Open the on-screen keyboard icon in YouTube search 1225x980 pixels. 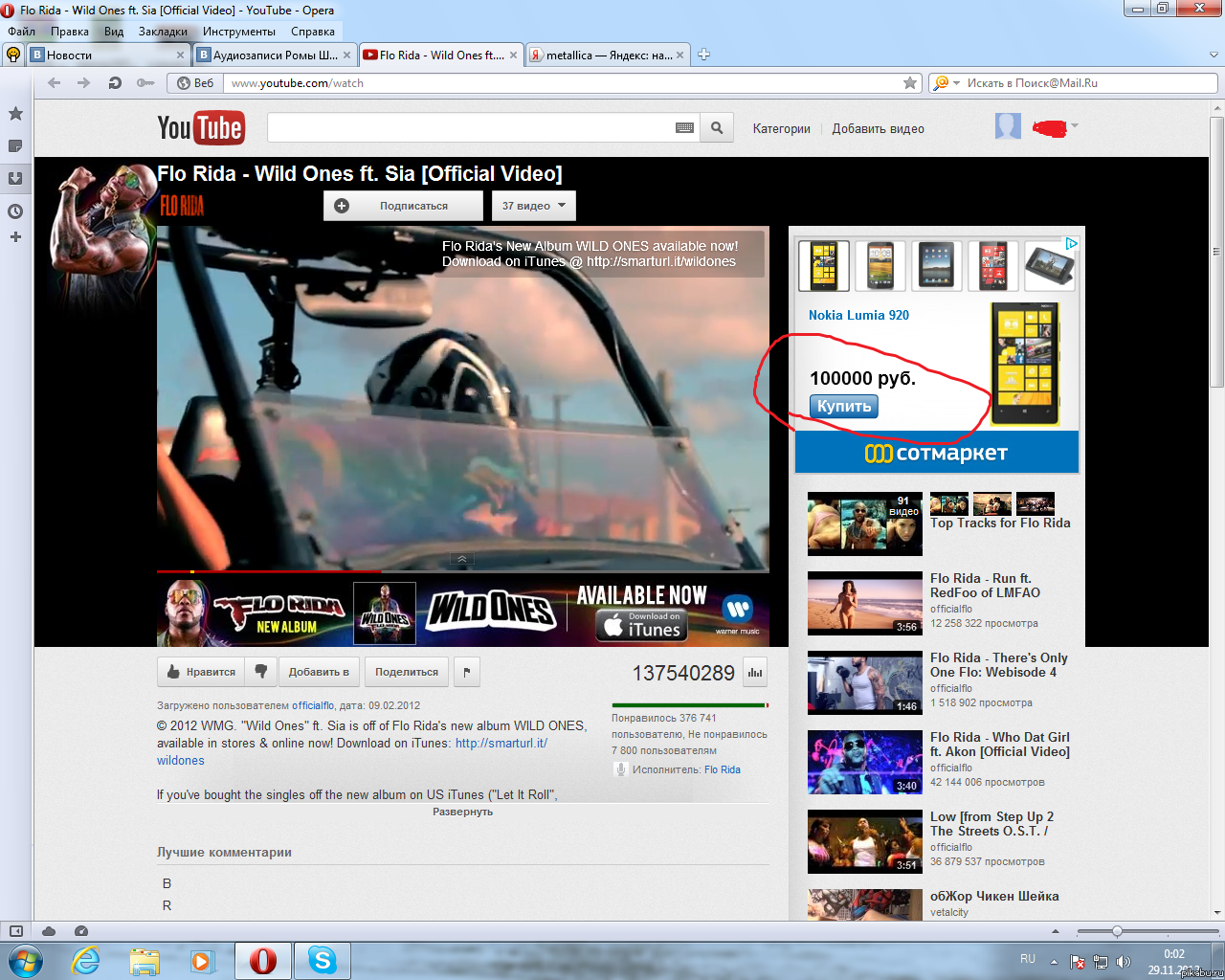(685, 128)
